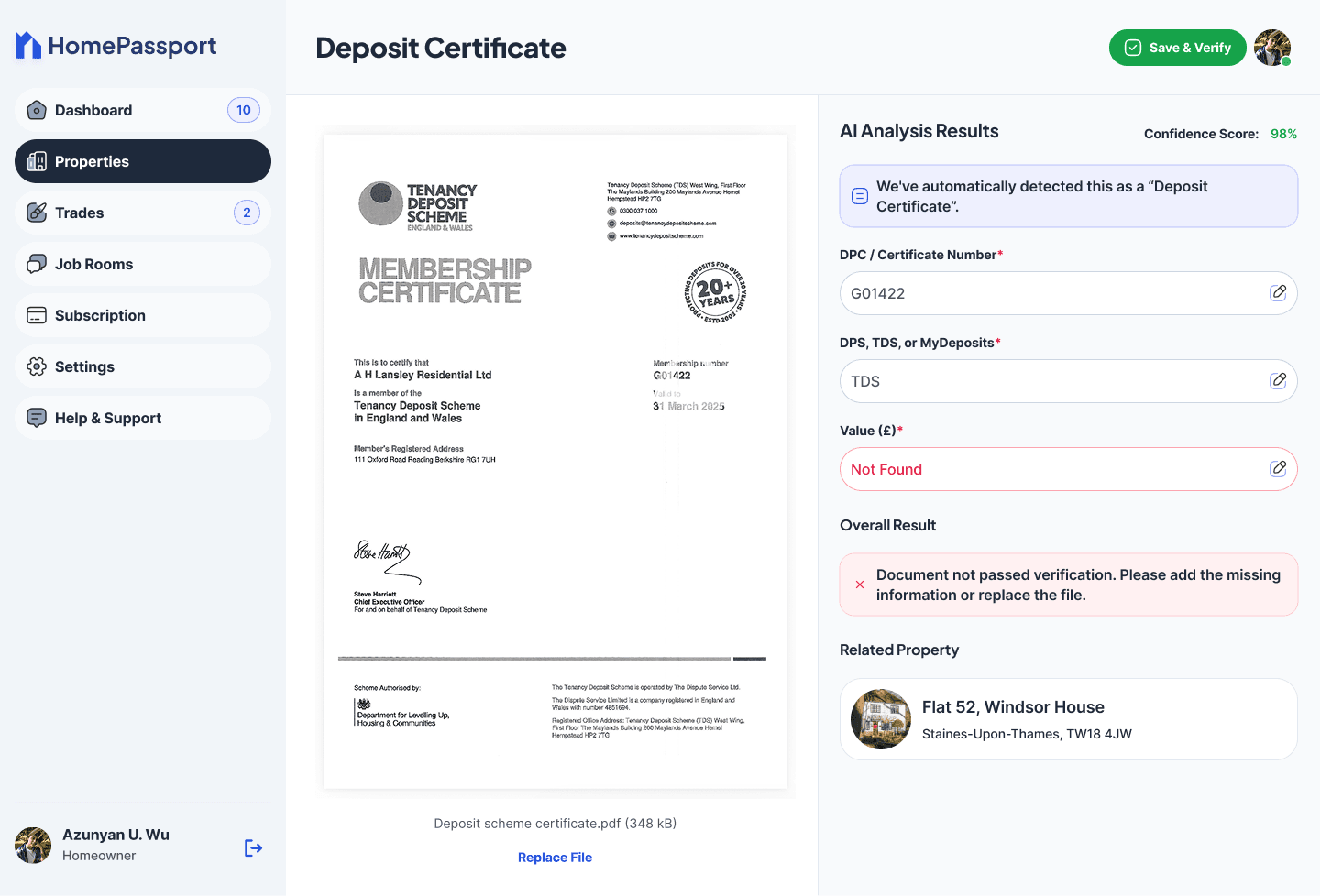Image resolution: width=1320 pixels, height=896 pixels.
Task: Click the 'AI Analysis Results' heading
Action: (919, 131)
